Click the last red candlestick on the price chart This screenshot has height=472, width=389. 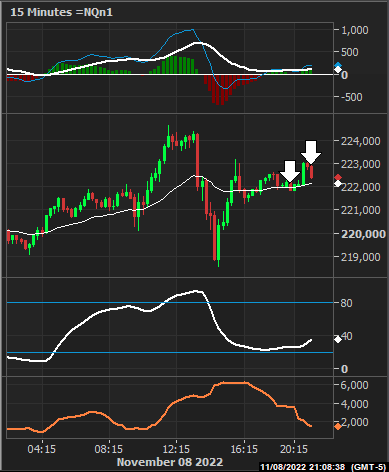[x=312, y=171]
